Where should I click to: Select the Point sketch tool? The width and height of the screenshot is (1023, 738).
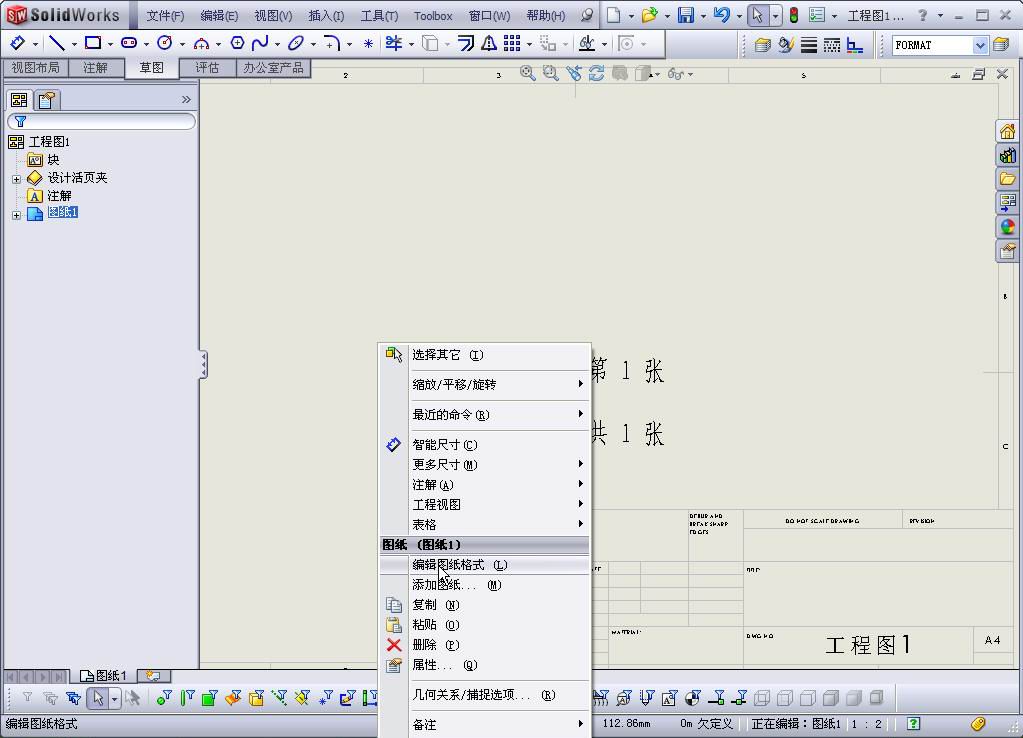(369, 44)
